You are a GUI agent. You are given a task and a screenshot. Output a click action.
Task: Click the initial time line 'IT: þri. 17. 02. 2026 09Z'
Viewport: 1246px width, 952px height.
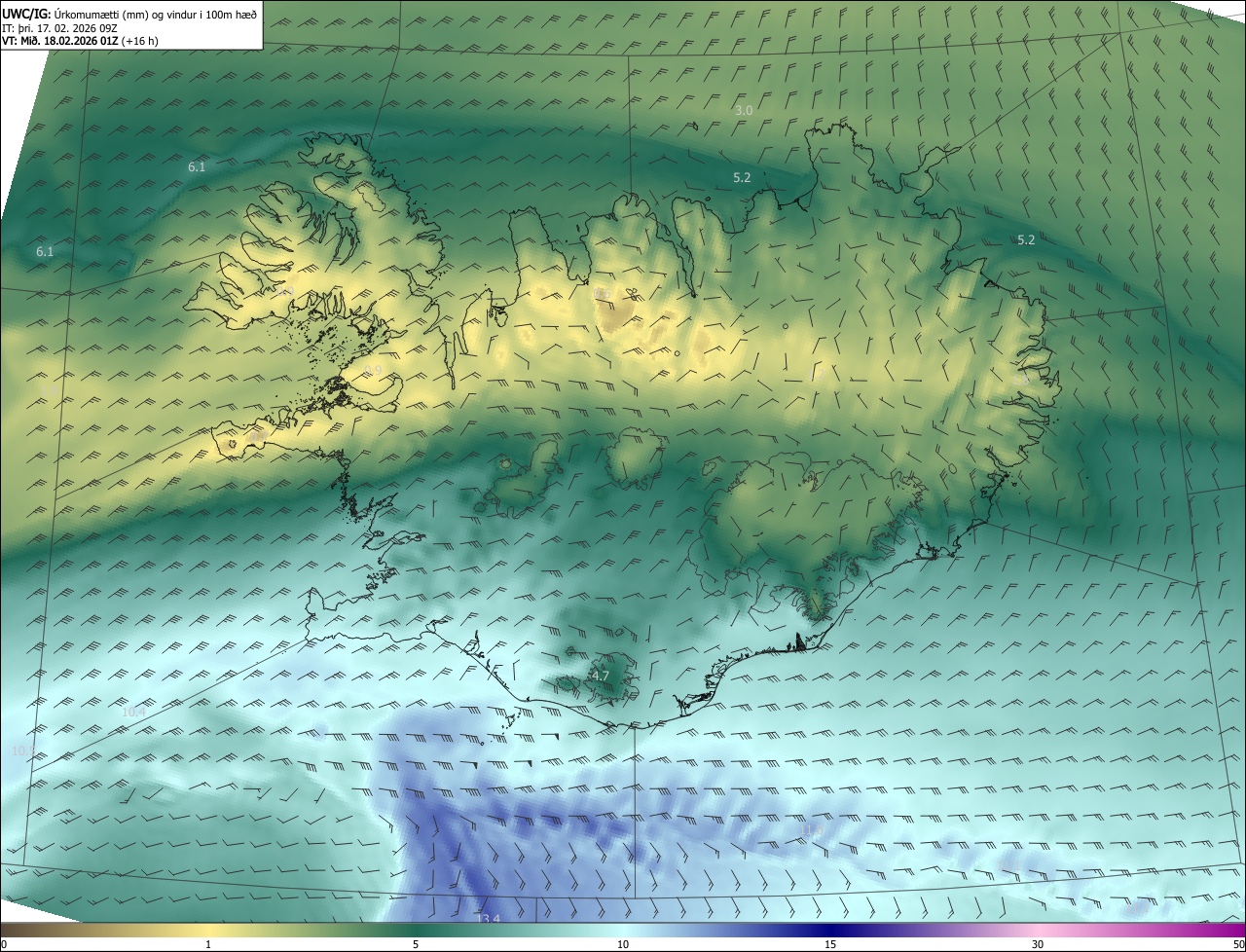(x=60, y=28)
